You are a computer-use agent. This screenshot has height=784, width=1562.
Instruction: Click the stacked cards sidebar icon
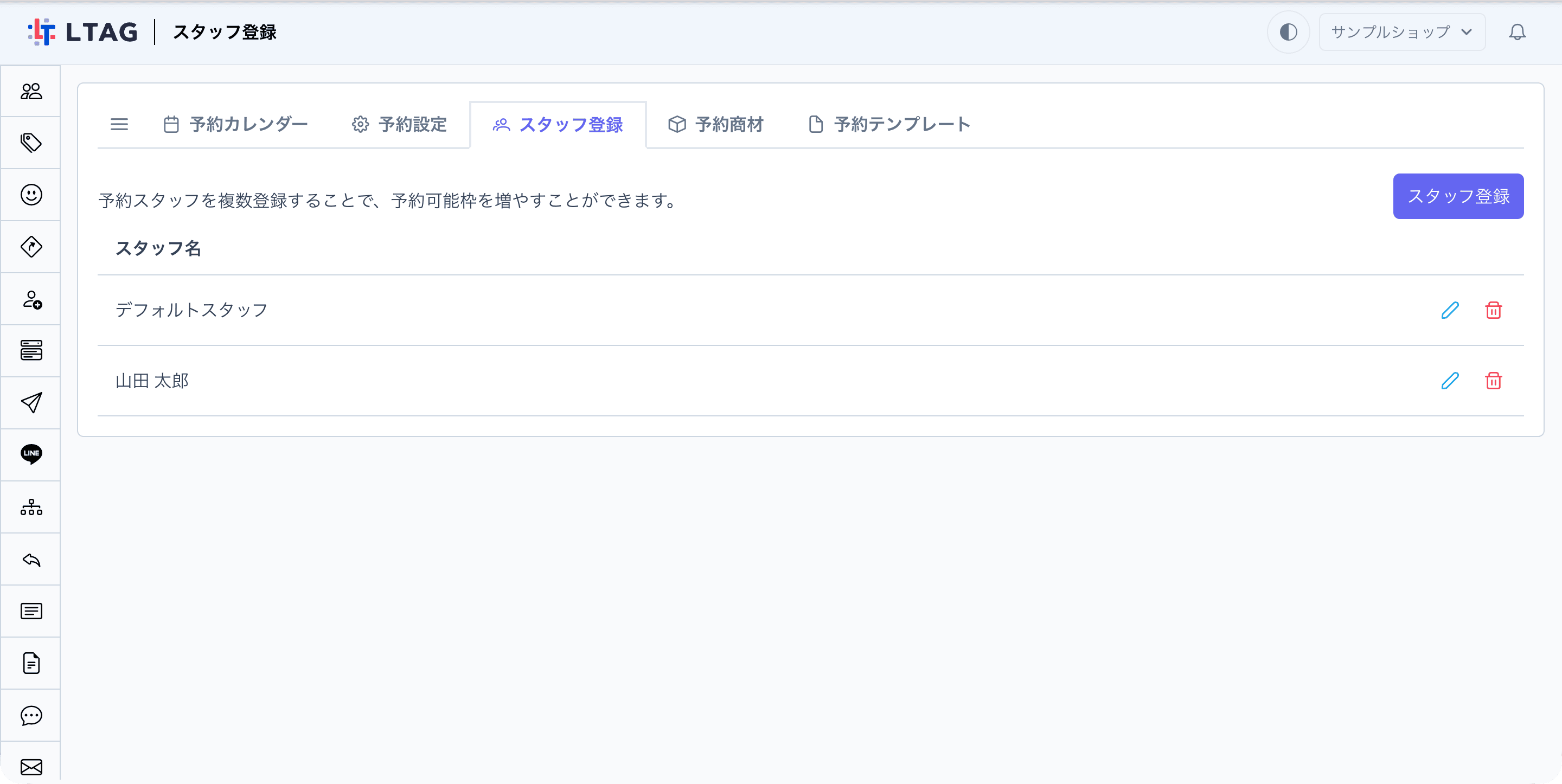pos(31,350)
